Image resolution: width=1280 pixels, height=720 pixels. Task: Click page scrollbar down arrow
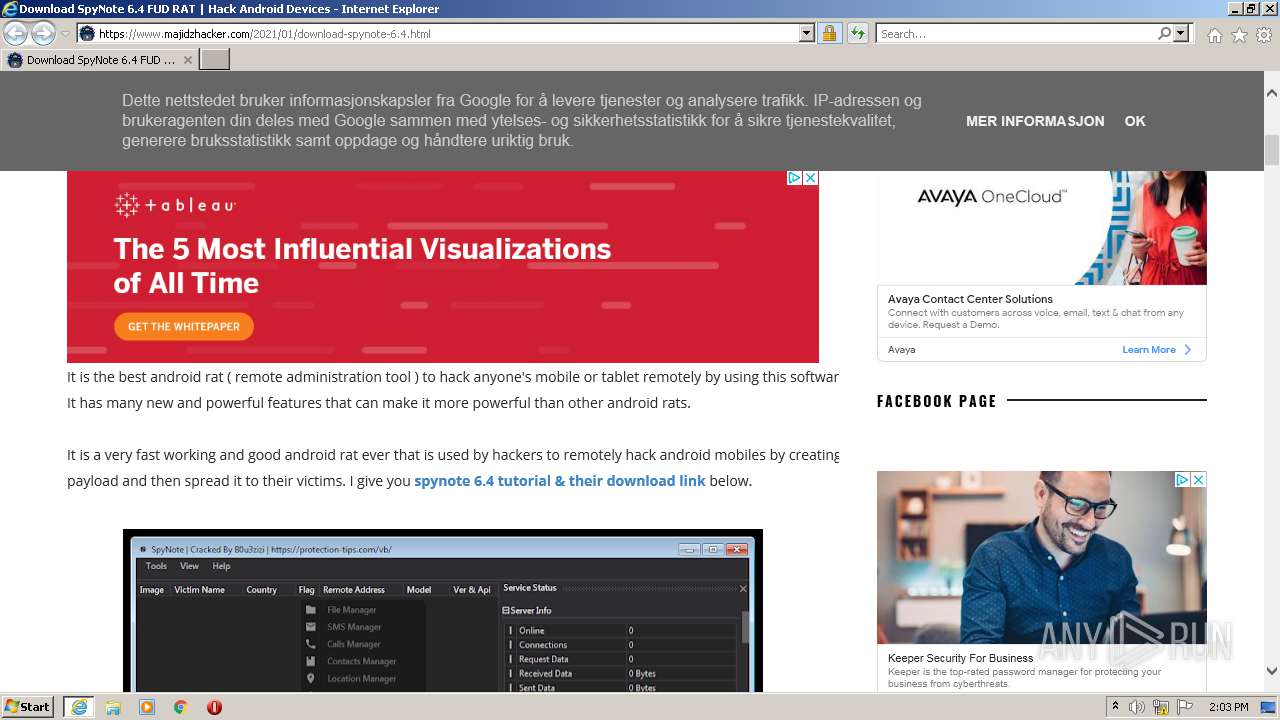tap(1272, 672)
